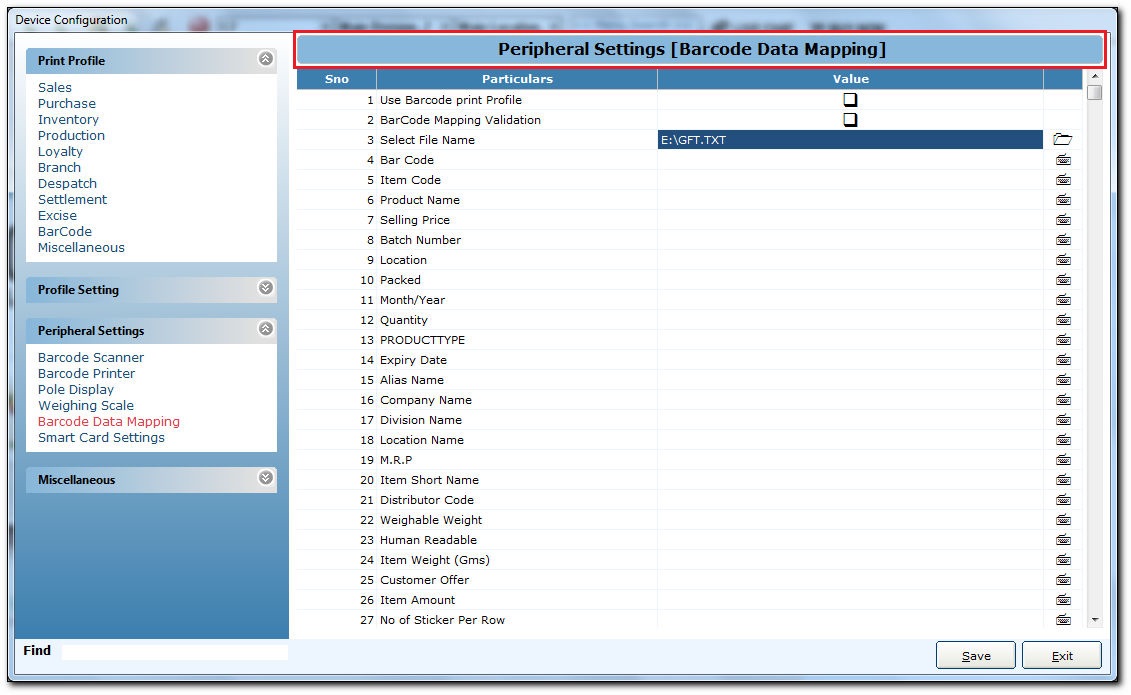Open Pole Display settings
This screenshot has height=695, width=1131.
[x=76, y=389]
